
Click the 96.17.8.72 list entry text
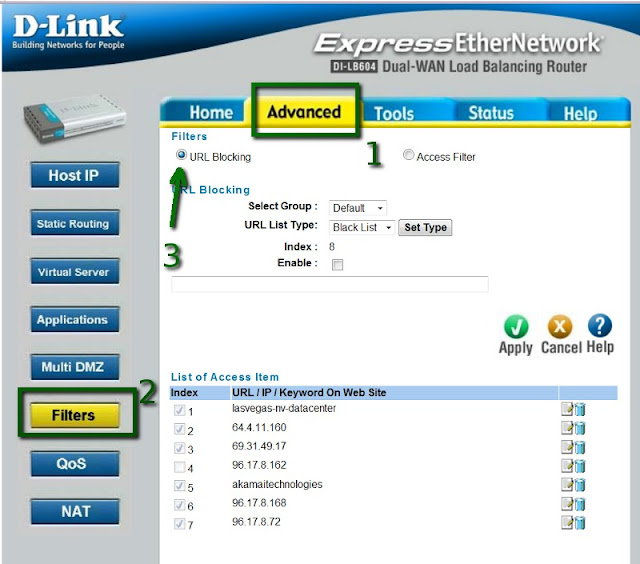coord(256,522)
